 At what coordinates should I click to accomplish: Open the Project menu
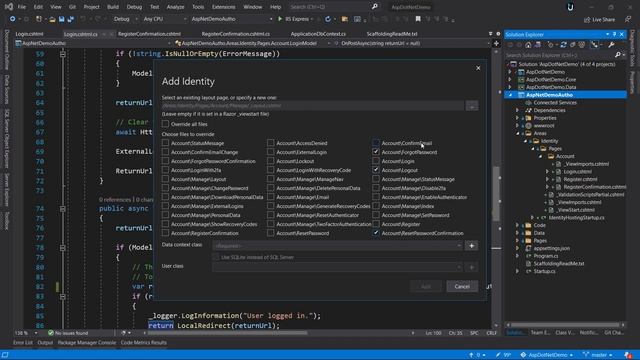tap(91, 7)
